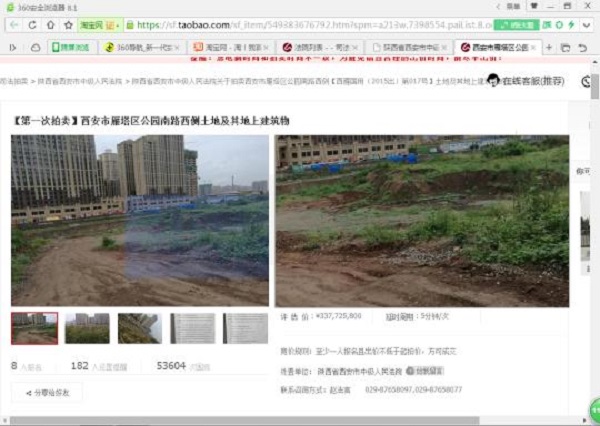This screenshot has height=426, width=600.
Task: Click the browser back arrow button
Action: click(x=12, y=24)
